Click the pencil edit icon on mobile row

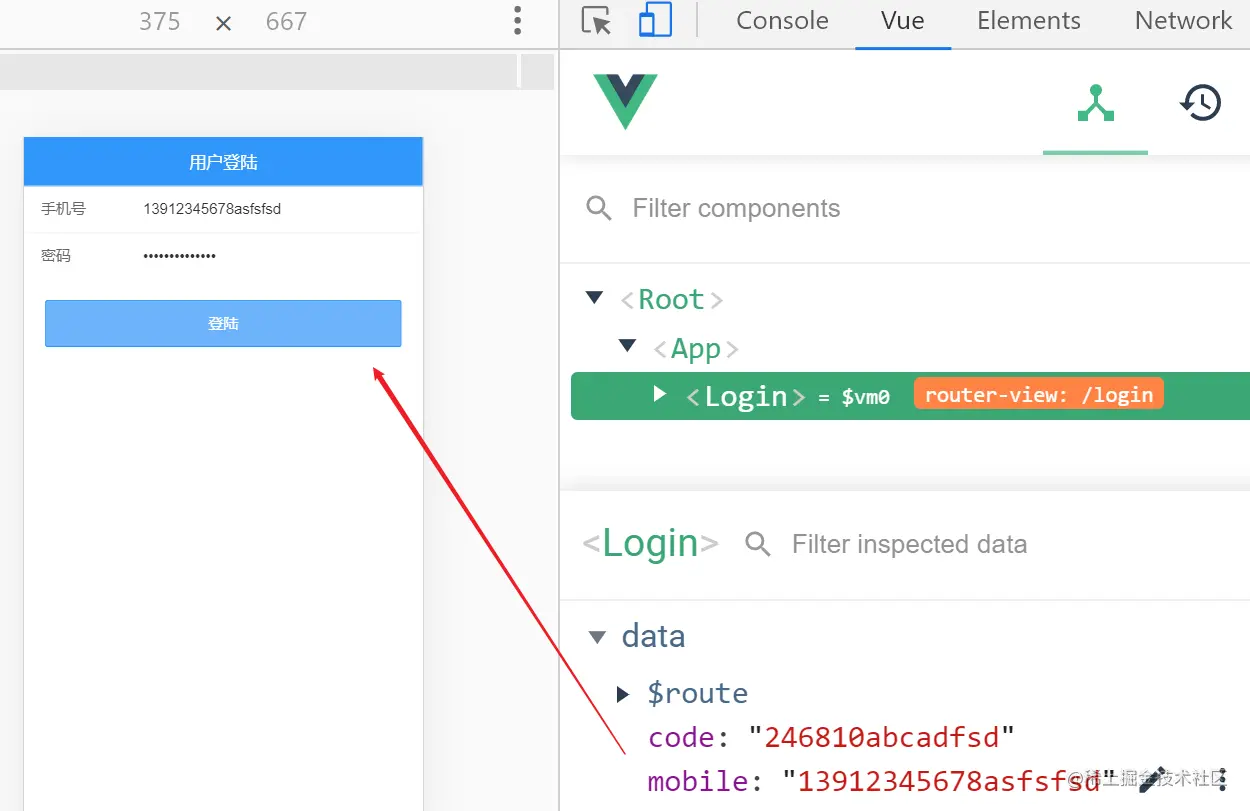point(1153,779)
